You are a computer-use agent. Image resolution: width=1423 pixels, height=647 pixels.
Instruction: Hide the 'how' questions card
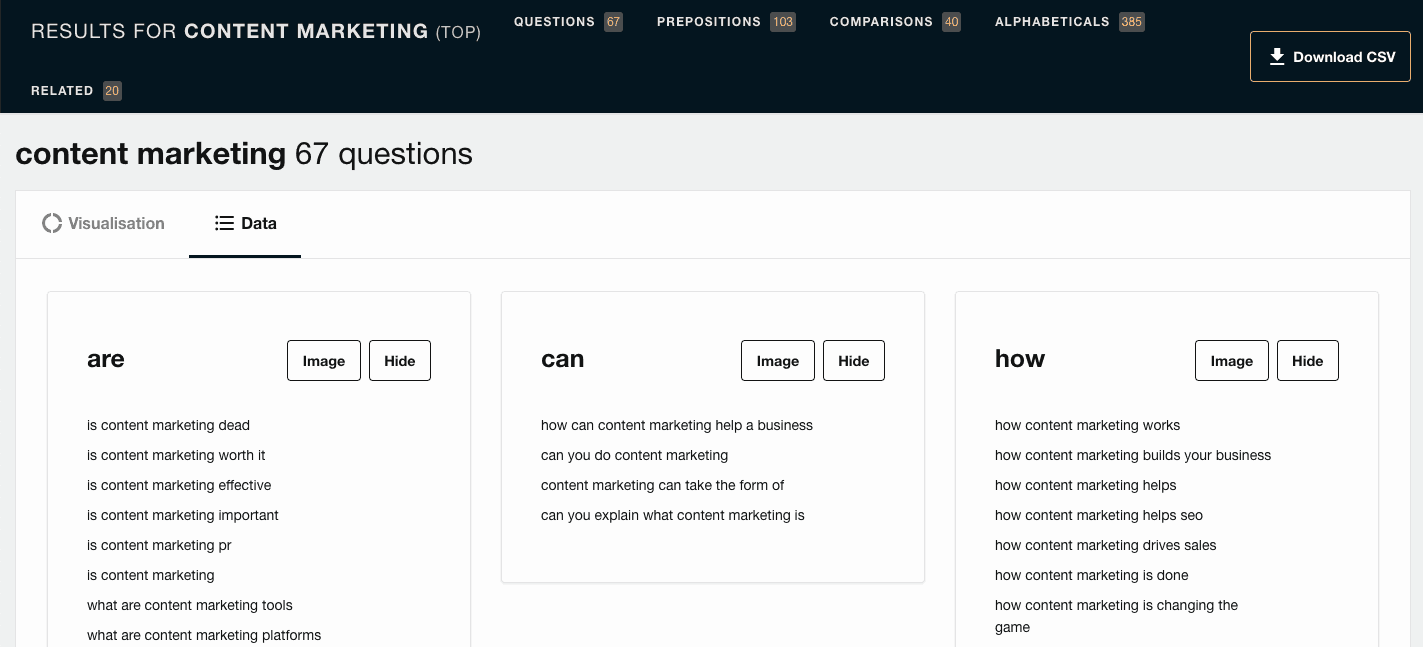tap(1307, 361)
